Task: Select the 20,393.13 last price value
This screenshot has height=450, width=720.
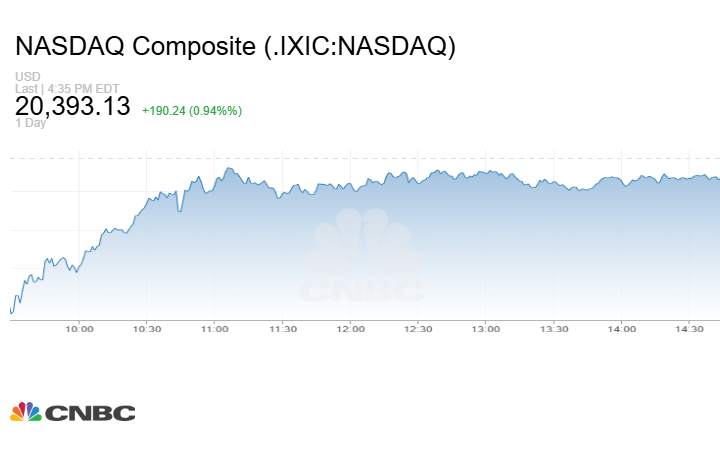Action: point(73,106)
